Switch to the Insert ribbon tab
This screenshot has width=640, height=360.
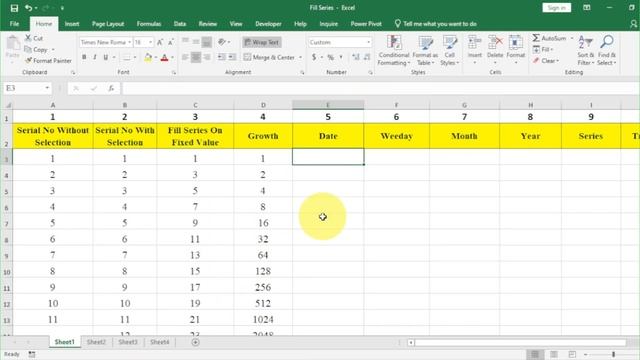(72, 24)
